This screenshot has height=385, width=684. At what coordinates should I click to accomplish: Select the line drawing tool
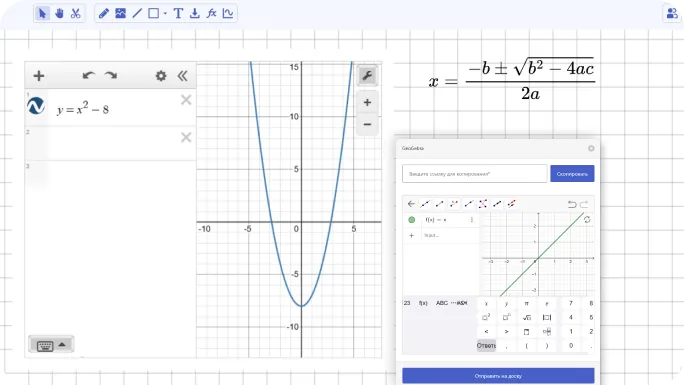(x=137, y=14)
